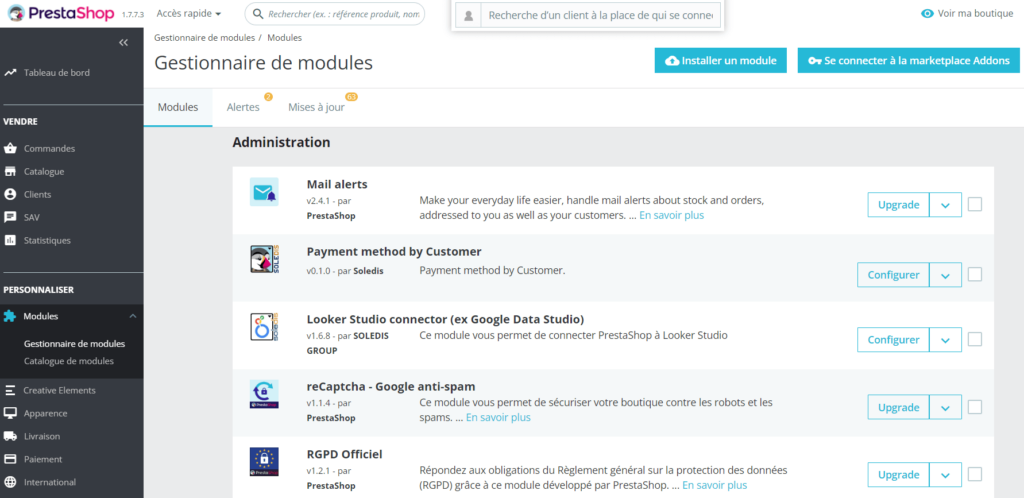Check the RGPD Officiel module checkbox

tap(974, 475)
